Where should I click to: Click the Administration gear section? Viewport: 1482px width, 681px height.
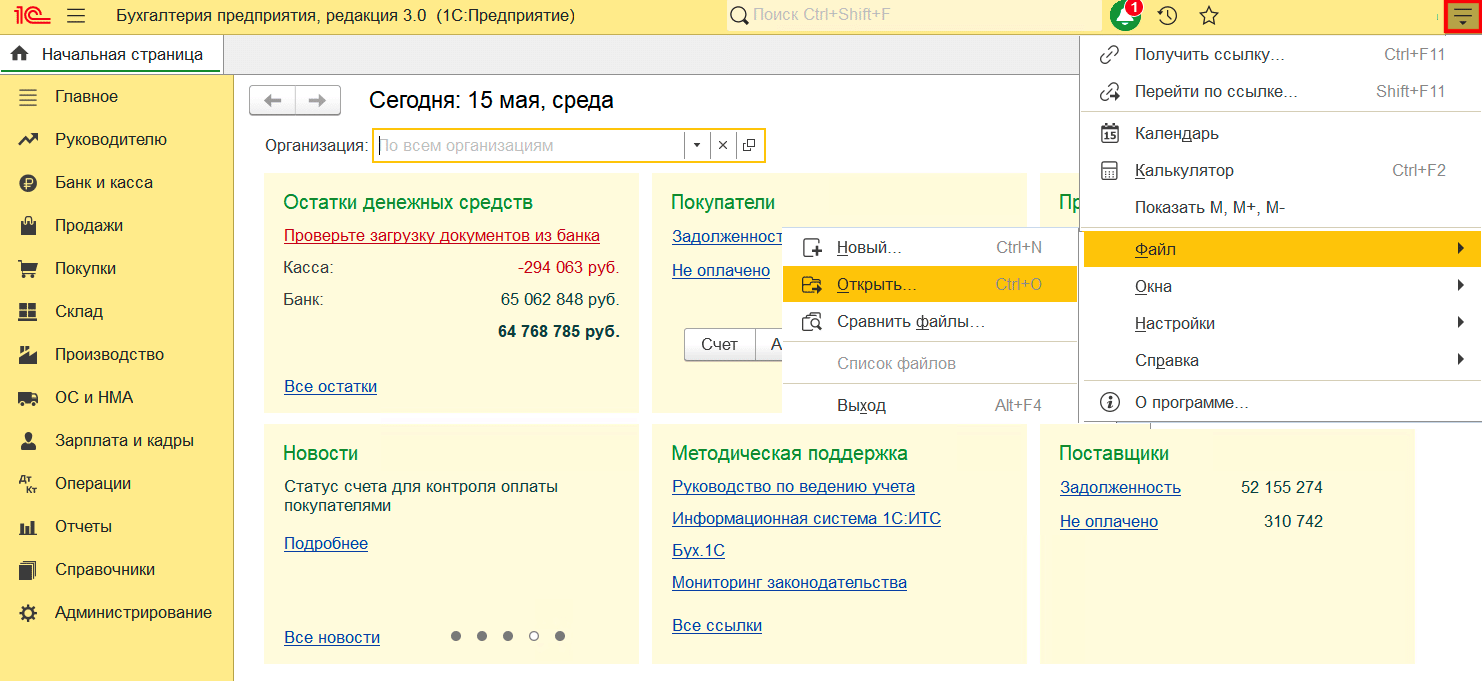point(132,613)
